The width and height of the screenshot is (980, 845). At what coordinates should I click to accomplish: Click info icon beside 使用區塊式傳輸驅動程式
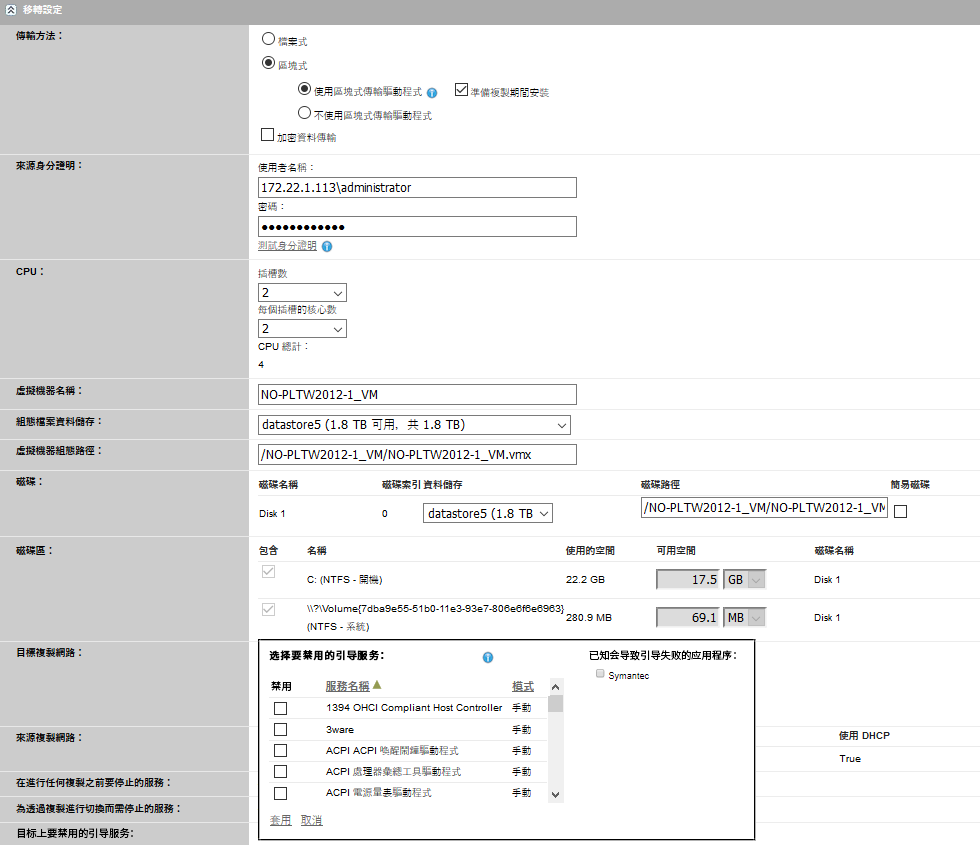(x=432, y=92)
